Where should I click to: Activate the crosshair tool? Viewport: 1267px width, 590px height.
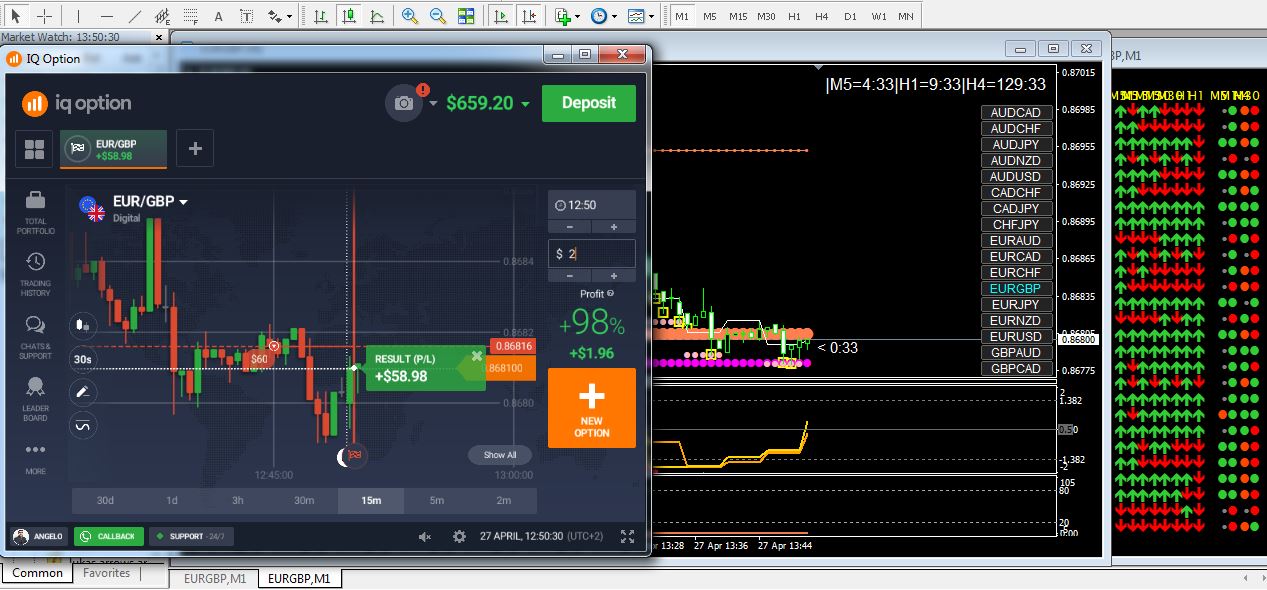(44, 16)
